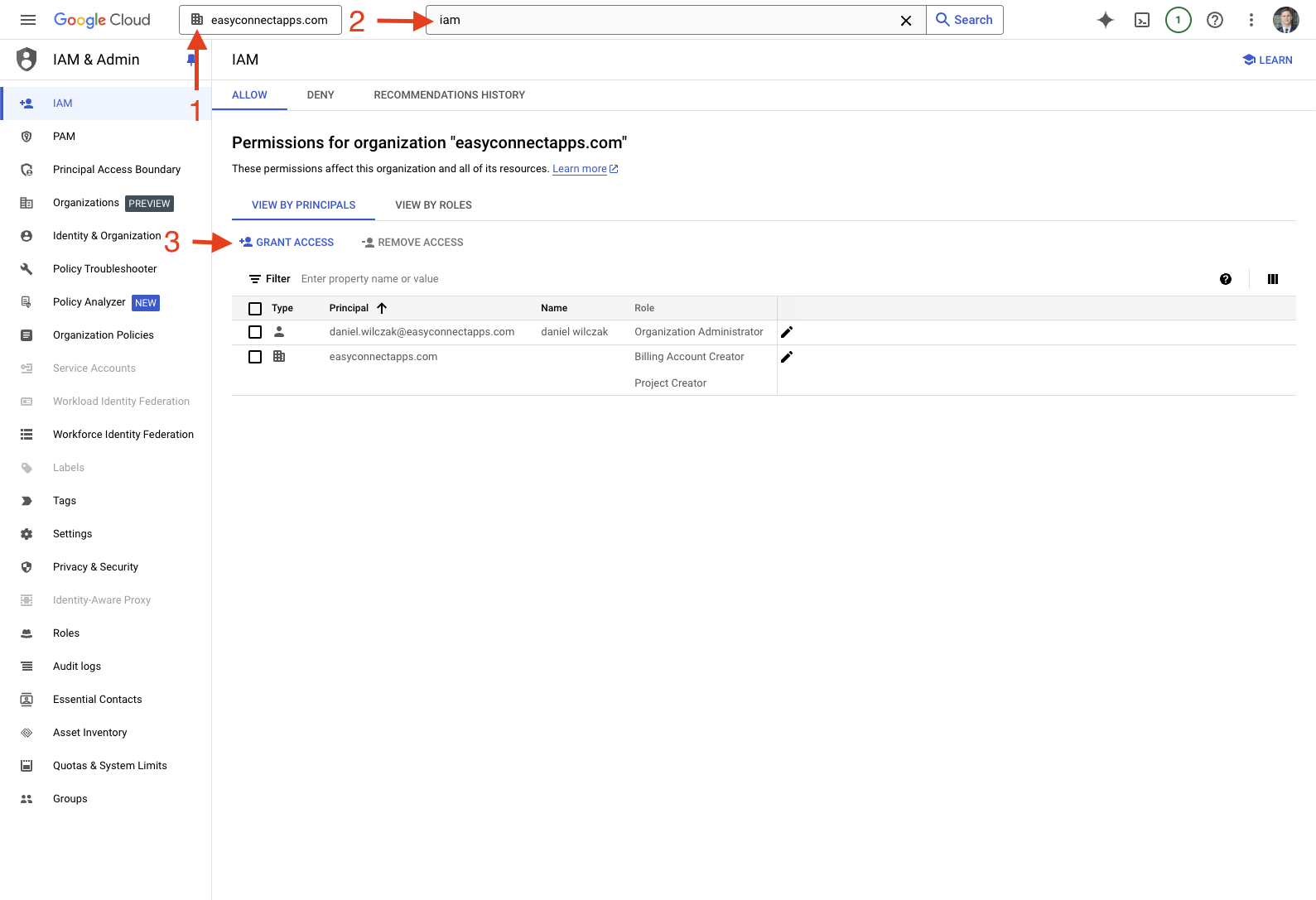Click the Google Cloud logo
The height and width of the screenshot is (900, 1316).
pos(102,20)
